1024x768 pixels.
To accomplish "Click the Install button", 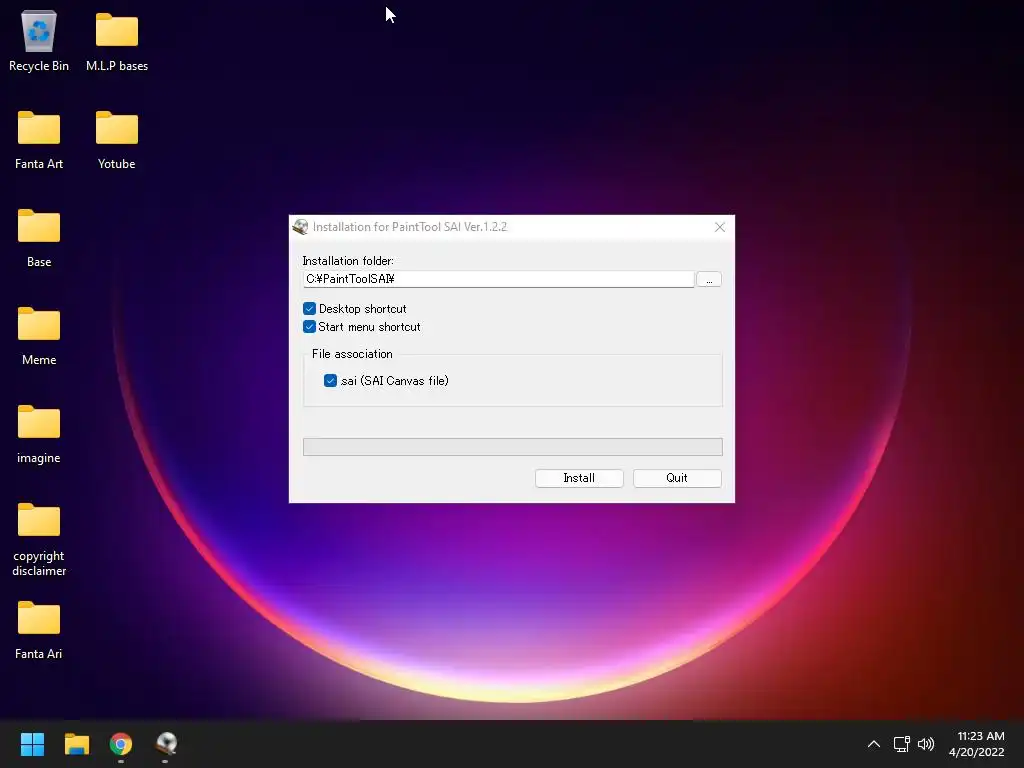I will (579, 478).
